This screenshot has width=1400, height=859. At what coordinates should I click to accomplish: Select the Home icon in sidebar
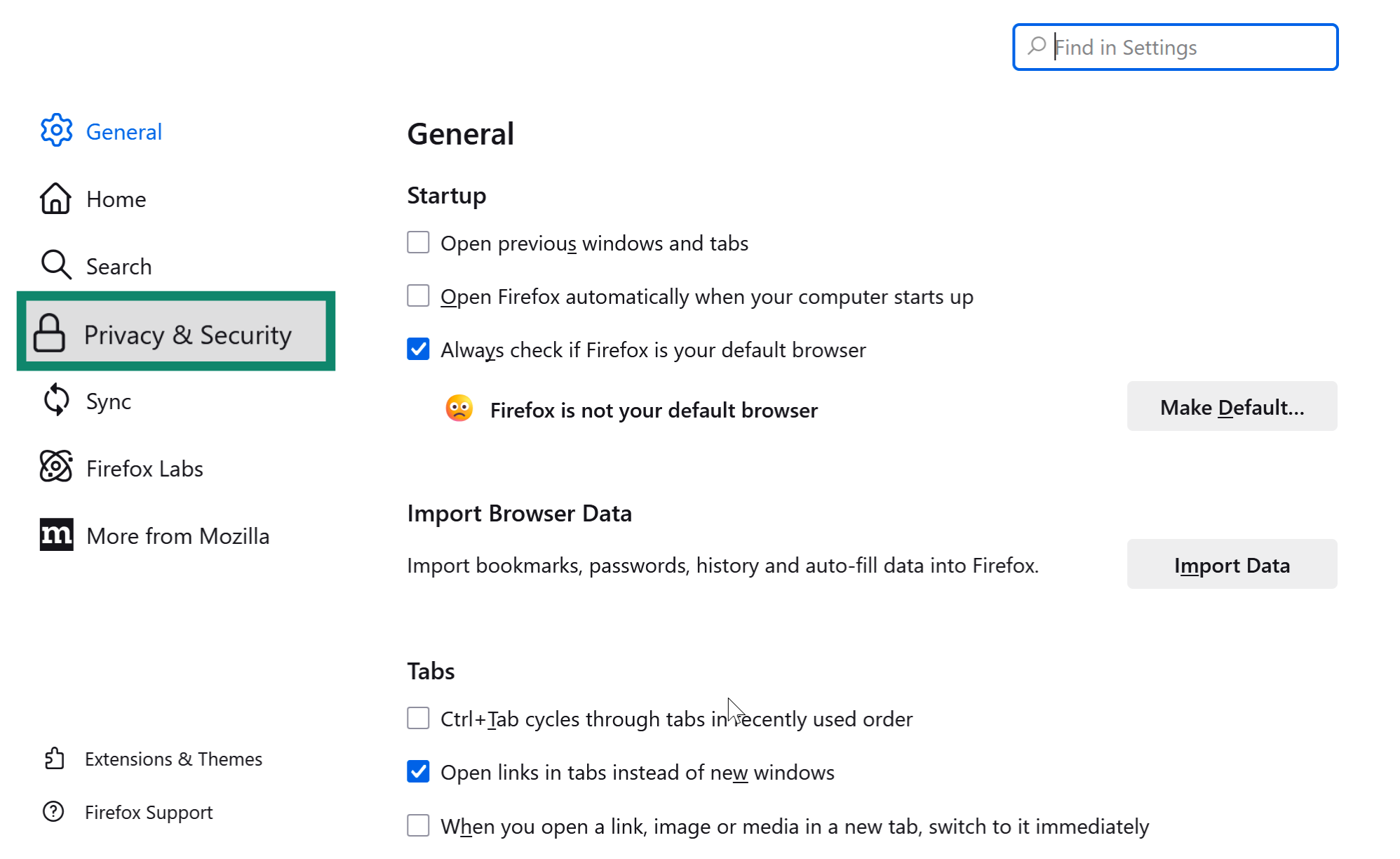(55, 199)
